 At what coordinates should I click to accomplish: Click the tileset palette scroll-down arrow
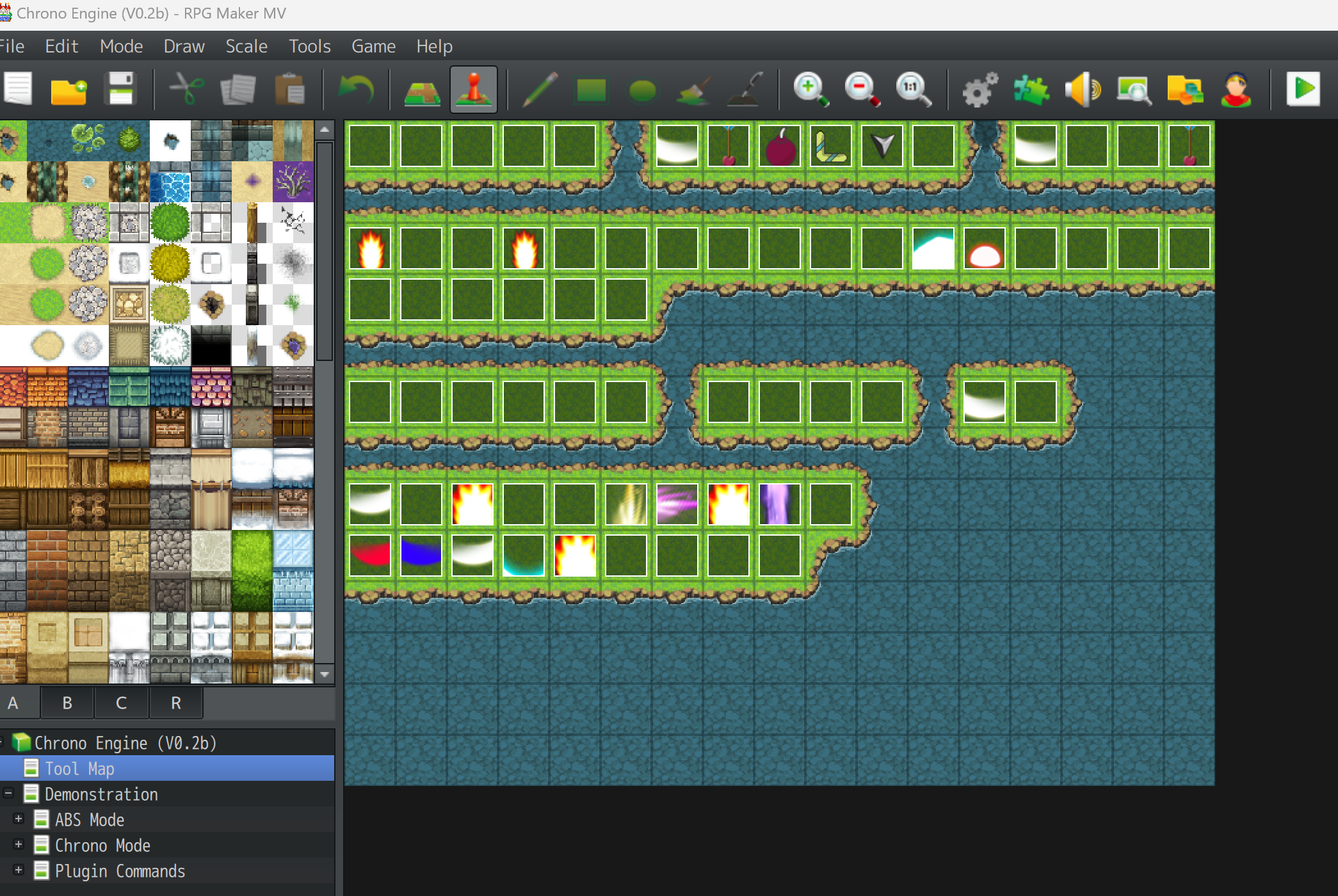325,675
